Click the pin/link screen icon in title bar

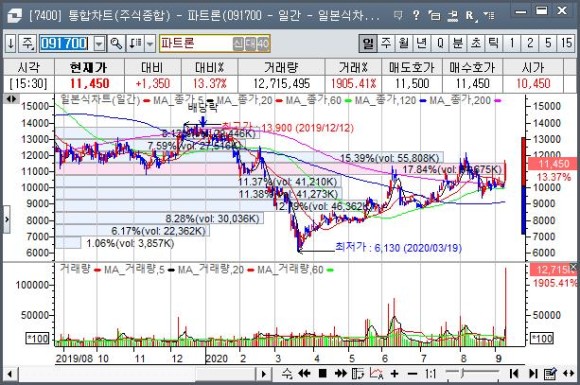click(x=452, y=15)
